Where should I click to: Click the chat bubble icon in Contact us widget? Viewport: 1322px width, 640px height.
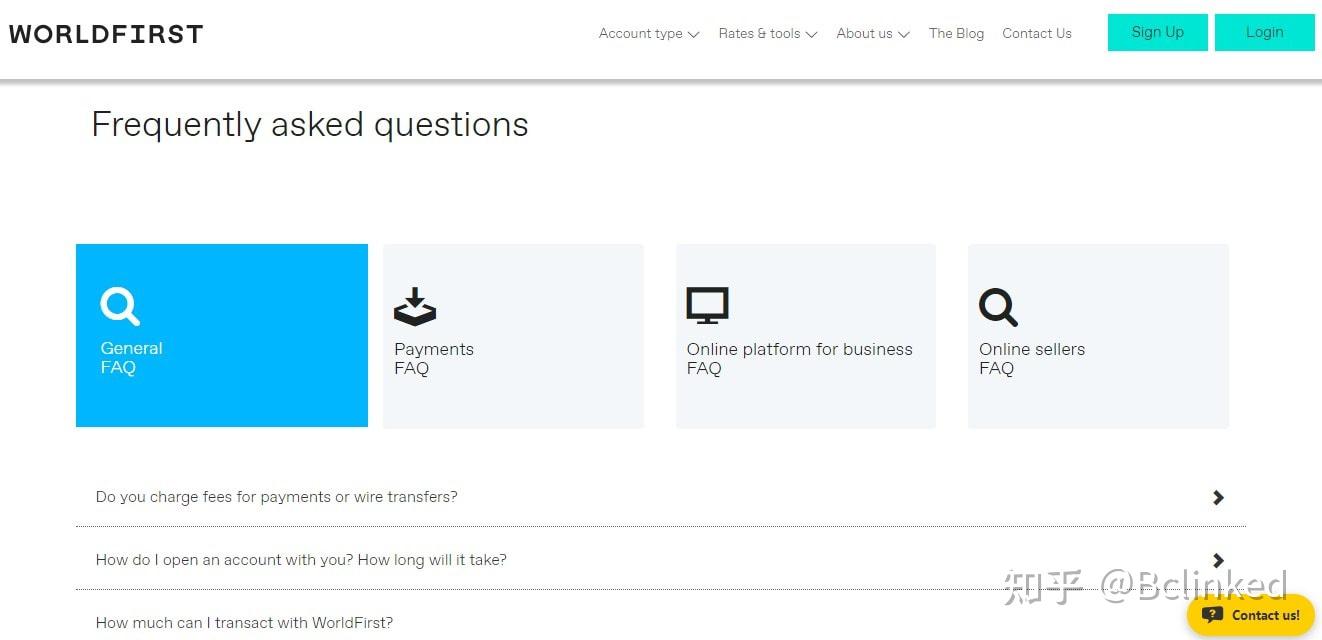point(1212,615)
